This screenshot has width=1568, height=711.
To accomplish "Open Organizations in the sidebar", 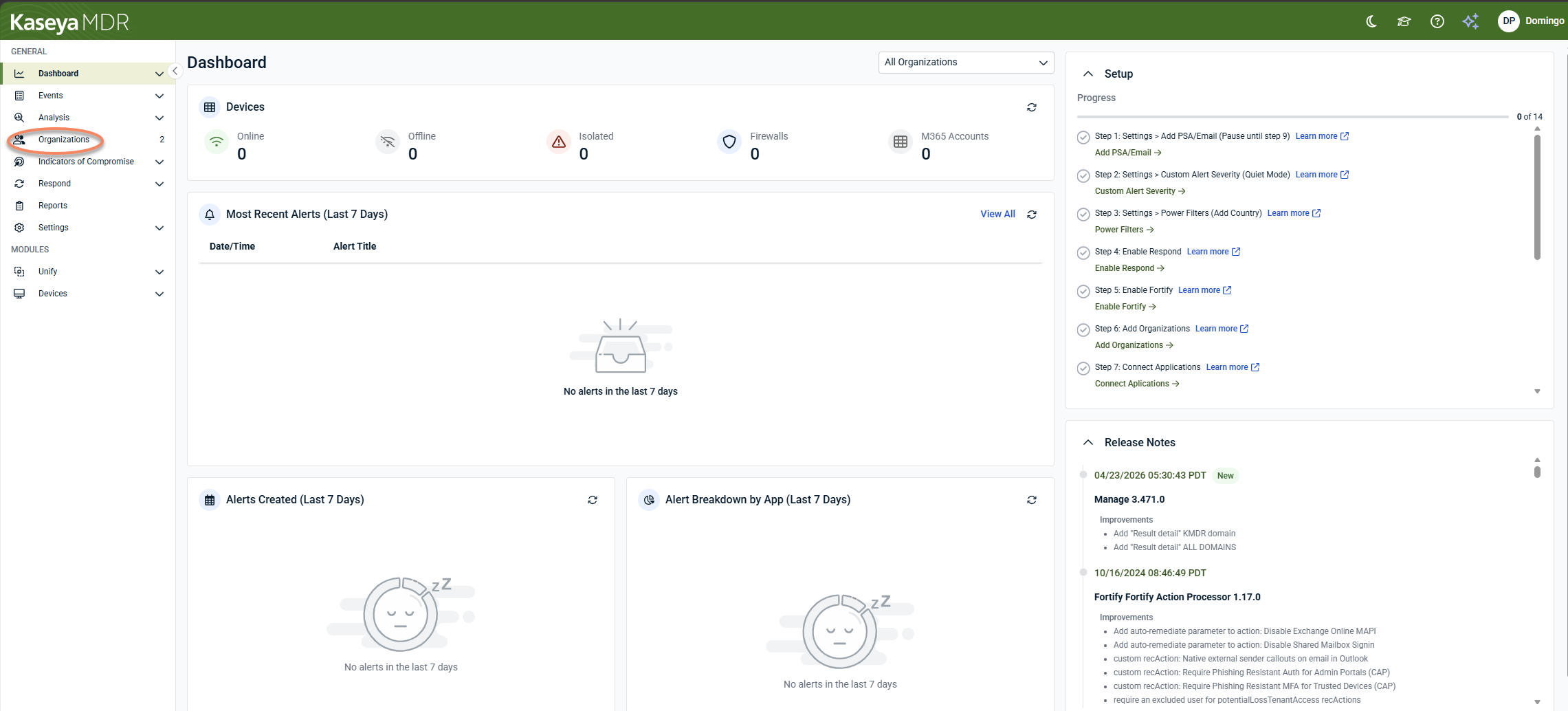I will [x=88, y=140].
